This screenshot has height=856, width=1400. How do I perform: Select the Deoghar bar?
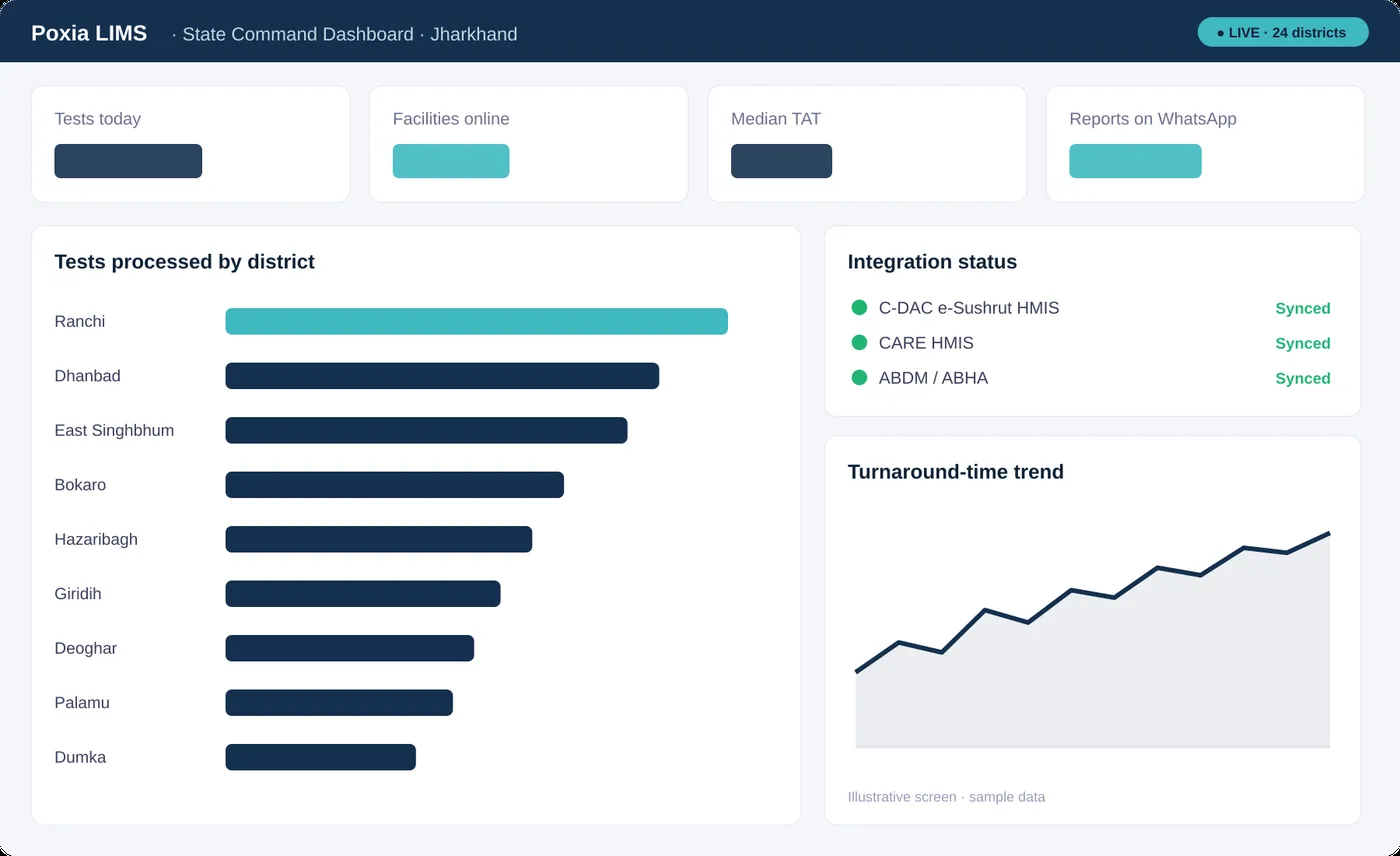coord(349,648)
